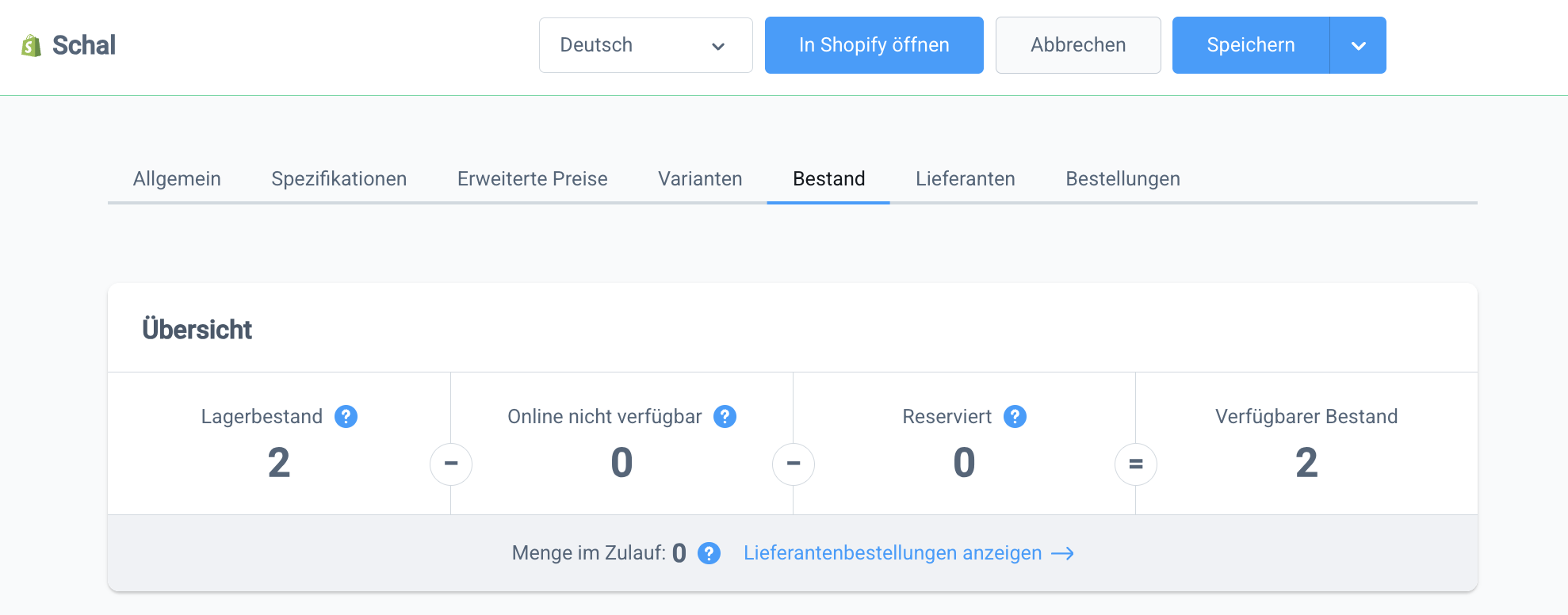The height and width of the screenshot is (615, 1568).
Task: Go to the Lieferanten tab
Action: point(965,179)
